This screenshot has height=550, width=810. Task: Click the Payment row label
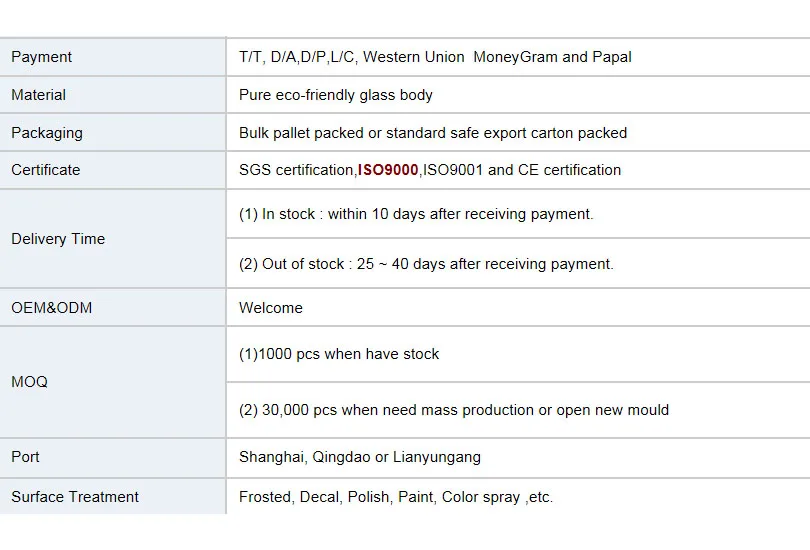point(42,57)
